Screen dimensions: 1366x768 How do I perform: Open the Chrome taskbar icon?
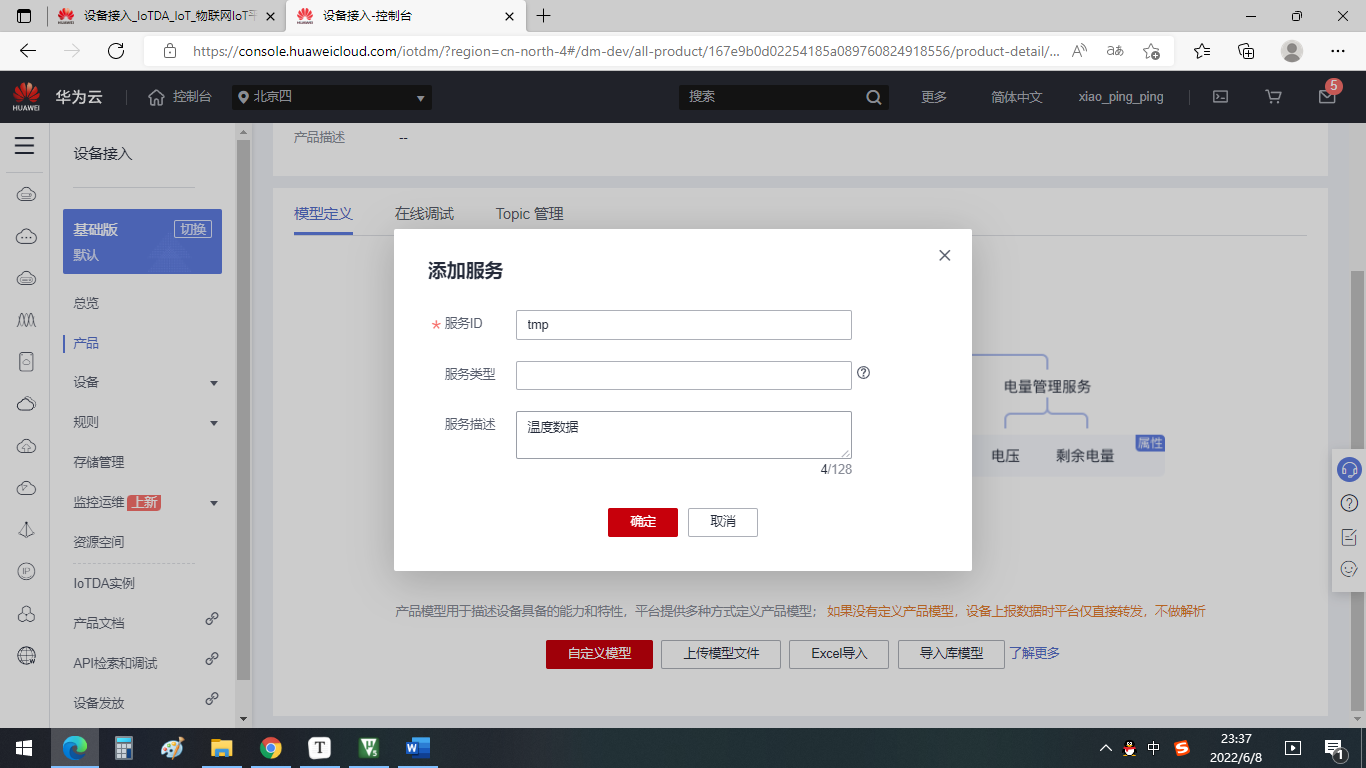coord(270,747)
